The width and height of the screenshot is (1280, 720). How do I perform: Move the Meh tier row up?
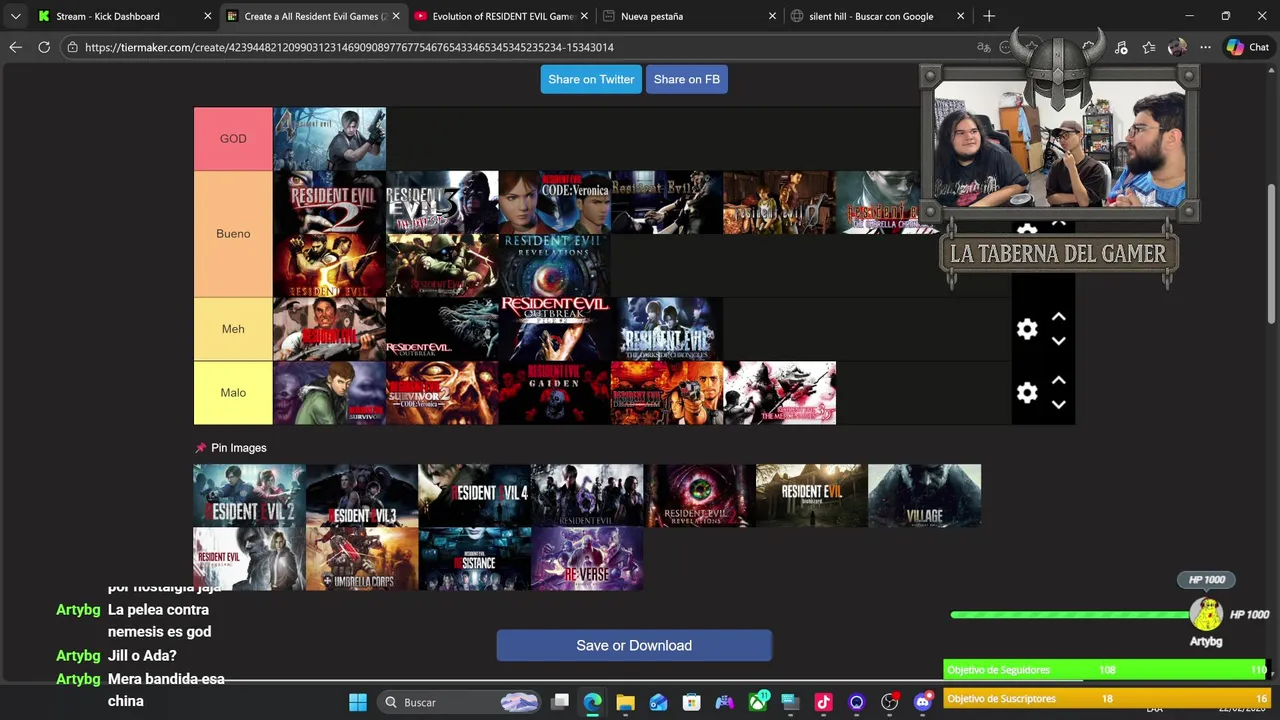coord(1058,317)
